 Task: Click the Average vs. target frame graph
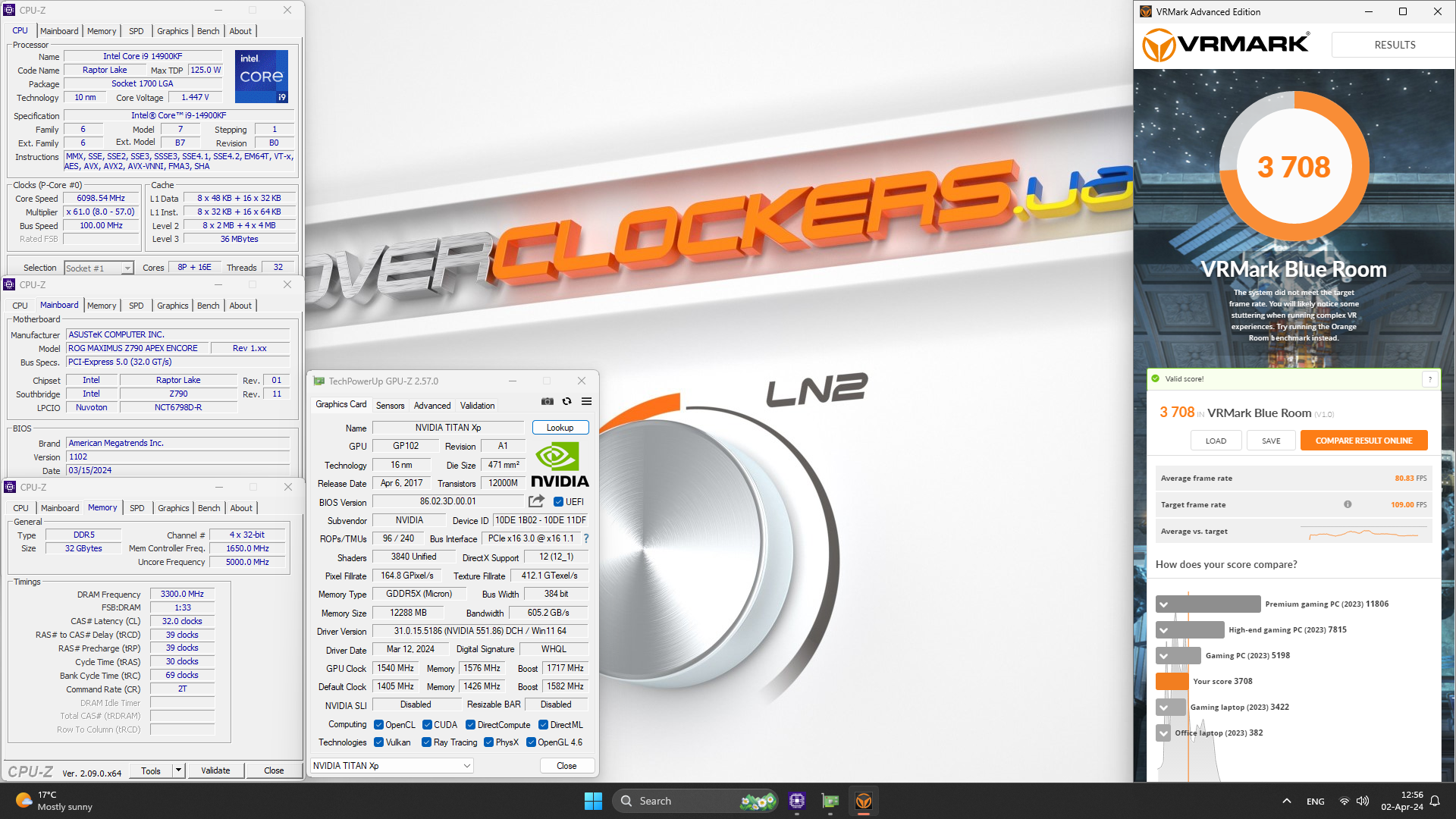[1363, 533]
